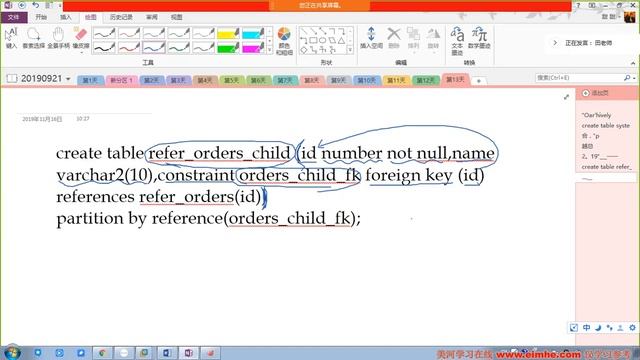Image resolution: width=640 pixels, height=360 pixels.
Task: Open page 'create table syste' in page list
Action: [x=606, y=125]
